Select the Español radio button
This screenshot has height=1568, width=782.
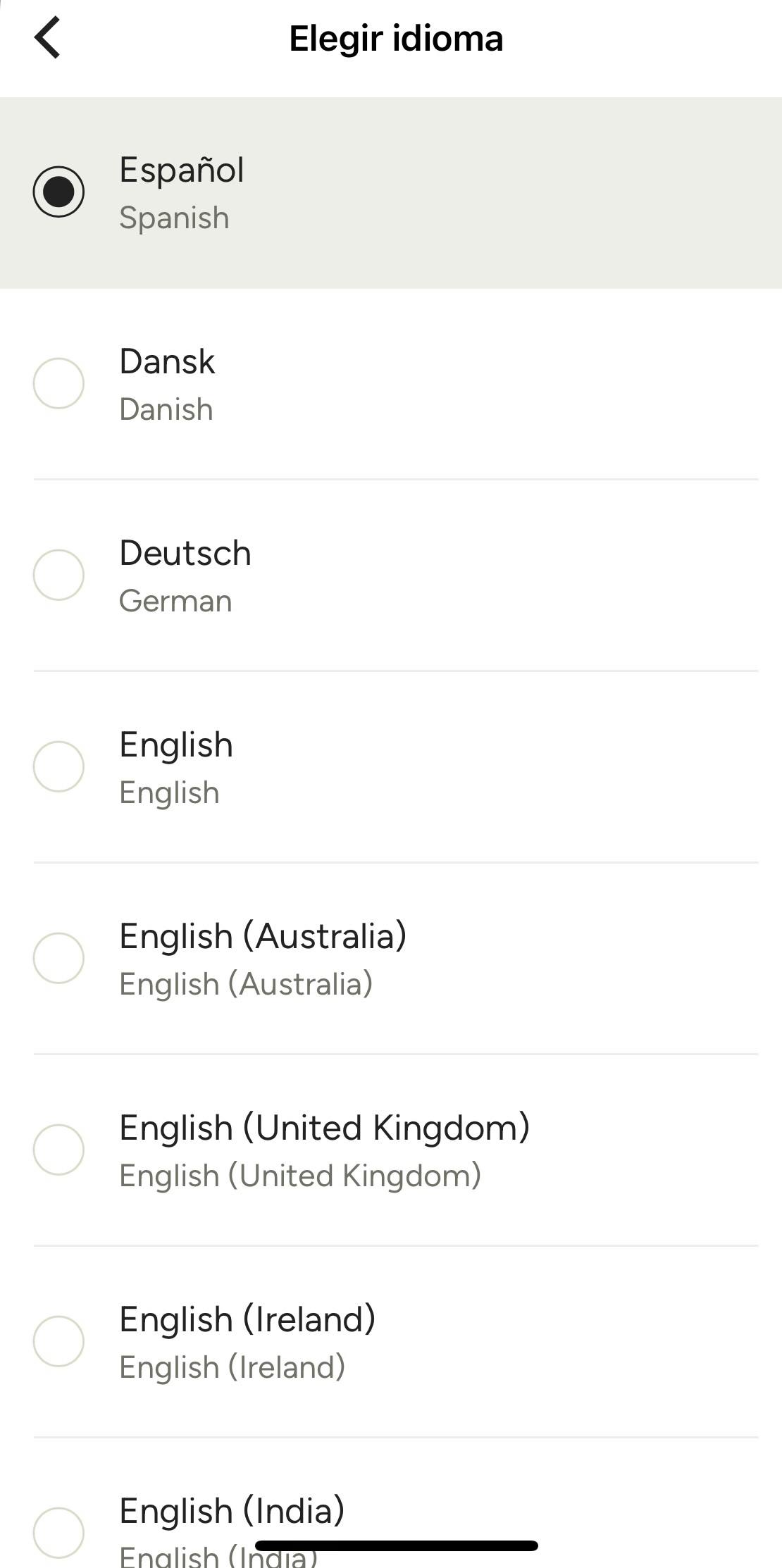58,192
